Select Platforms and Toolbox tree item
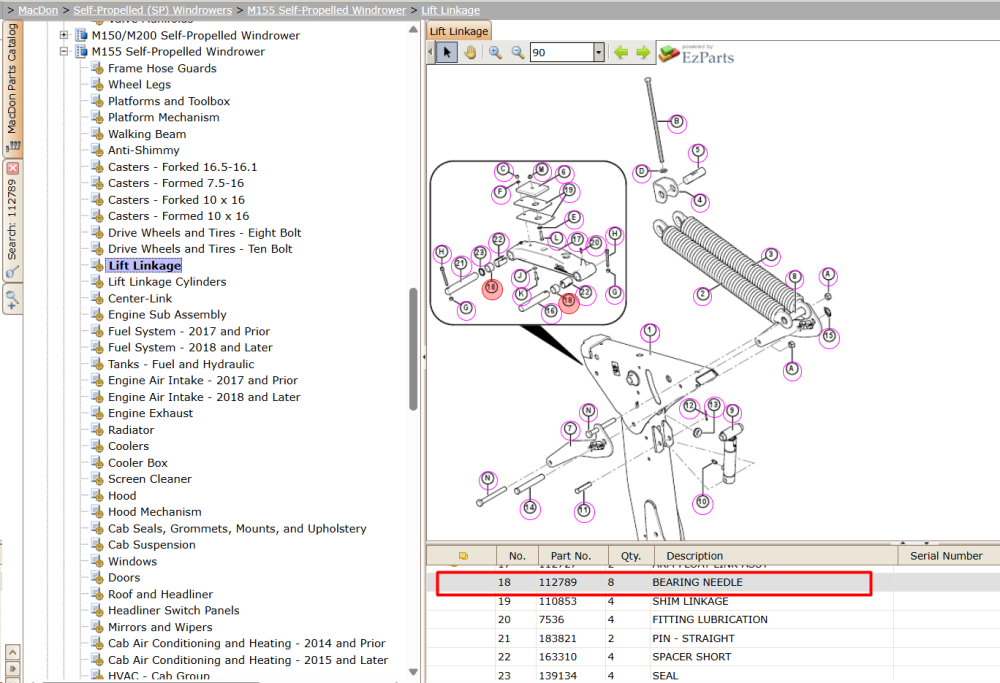Image resolution: width=1000 pixels, height=683 pixels. pyautogui.click(x=169, y=101)
